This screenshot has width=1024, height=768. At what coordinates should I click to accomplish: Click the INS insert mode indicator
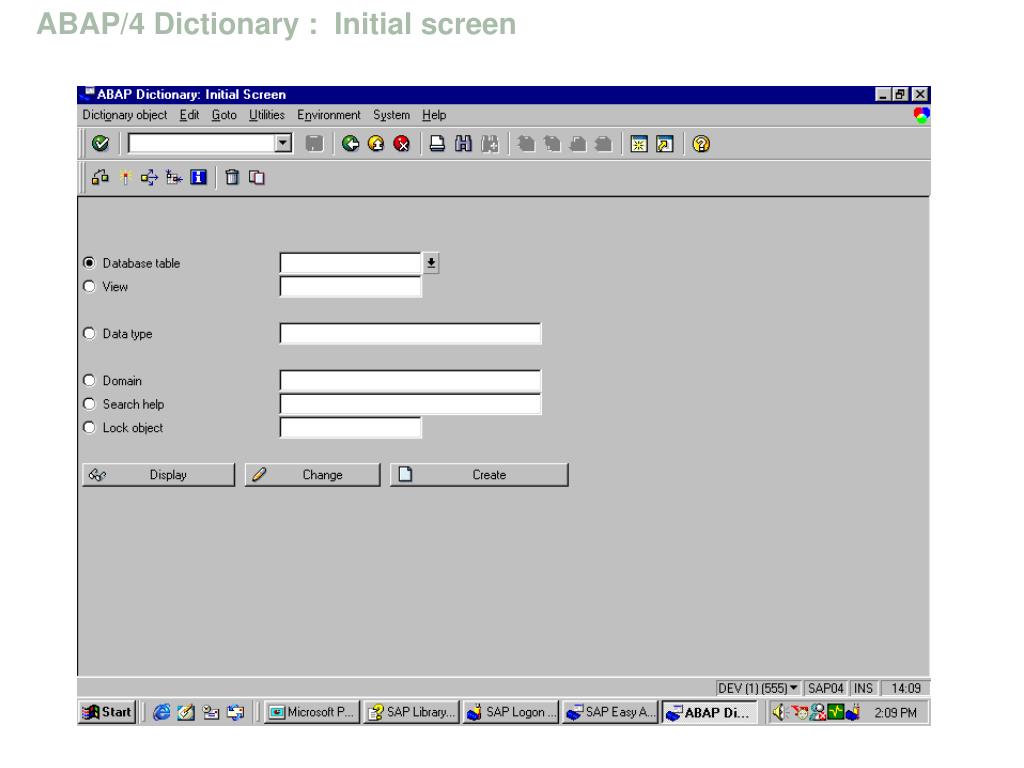[863, 688]
